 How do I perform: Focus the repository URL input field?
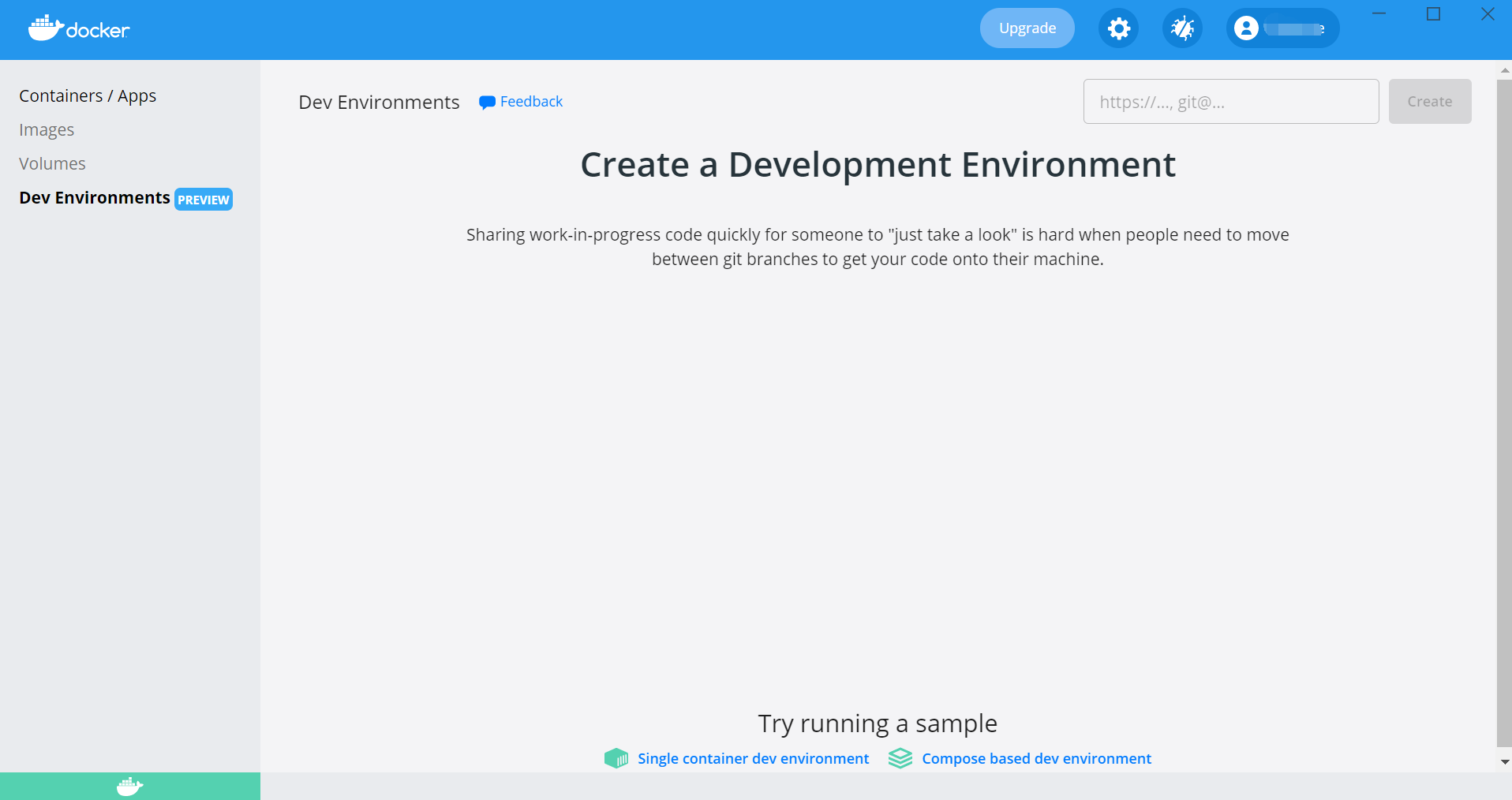tap(1231, 101)
